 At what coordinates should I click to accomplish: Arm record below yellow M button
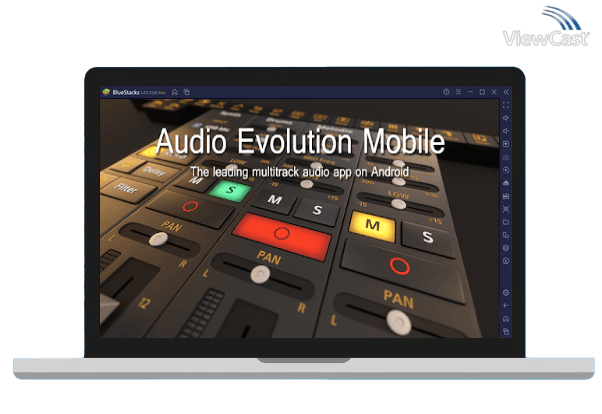(400, 267)
